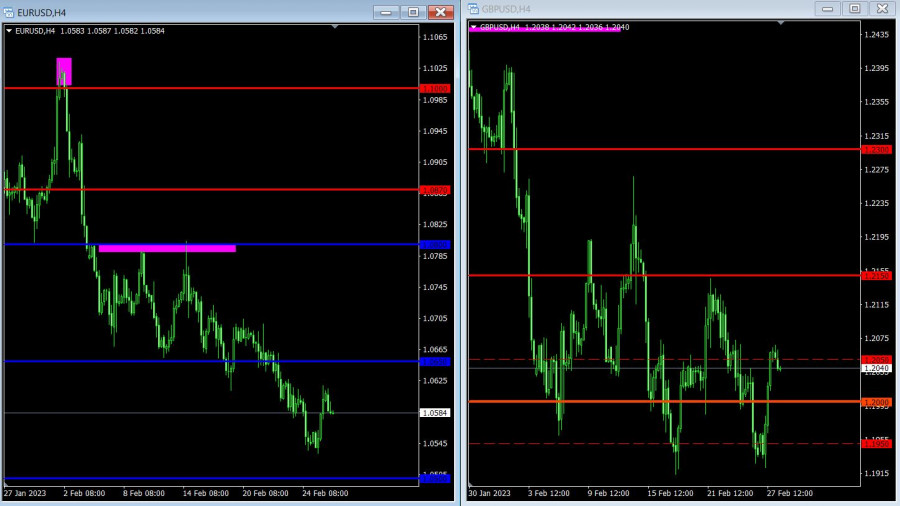Click the EURUSD chart shift triangle marker

coord(334,27)
